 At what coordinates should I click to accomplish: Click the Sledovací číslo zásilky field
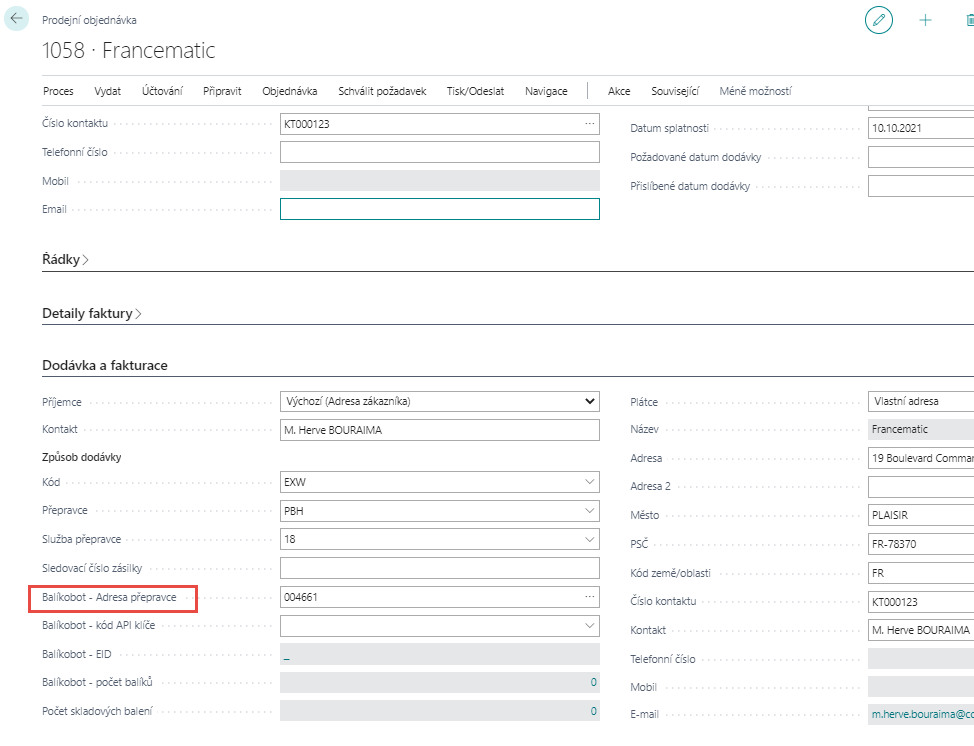(439, 568)
